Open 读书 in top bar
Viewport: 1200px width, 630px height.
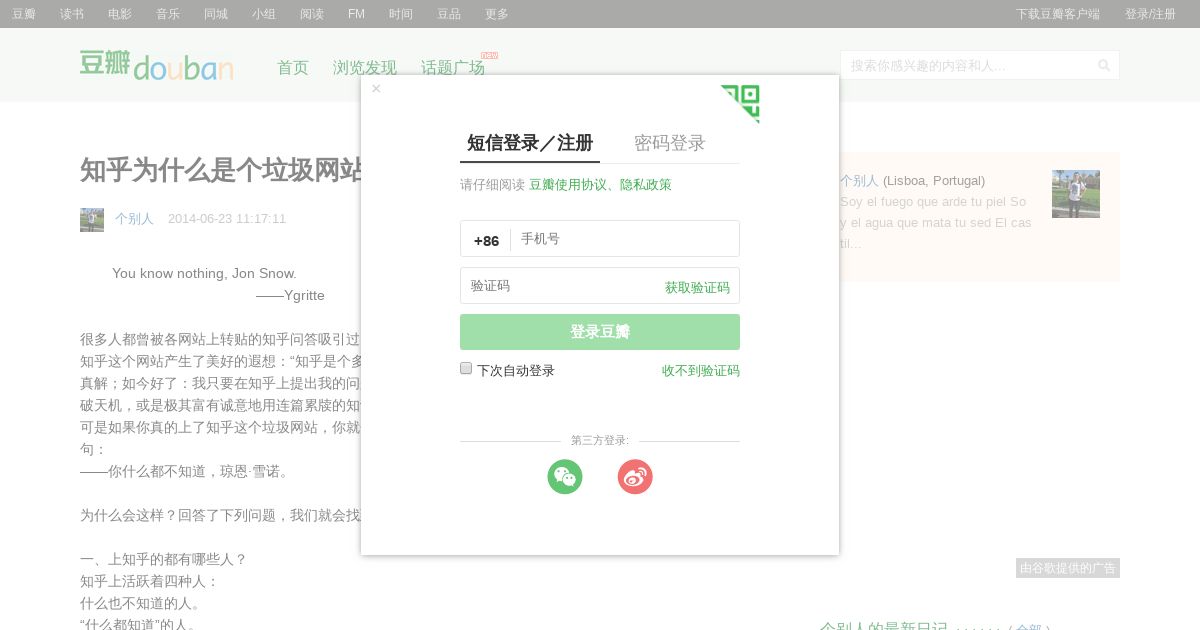[72, 14]
